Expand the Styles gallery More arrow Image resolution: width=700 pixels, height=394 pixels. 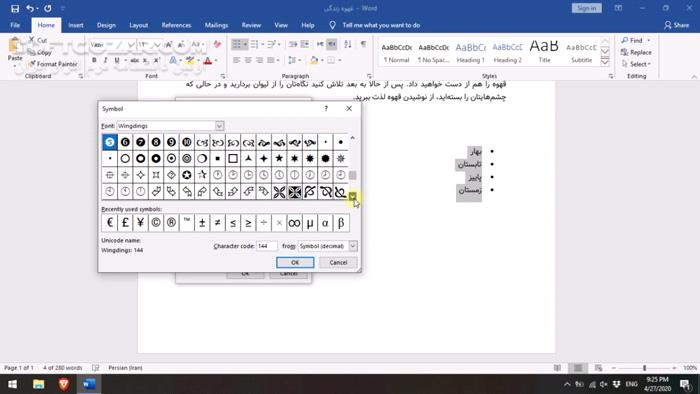click(x=604, y=62)
